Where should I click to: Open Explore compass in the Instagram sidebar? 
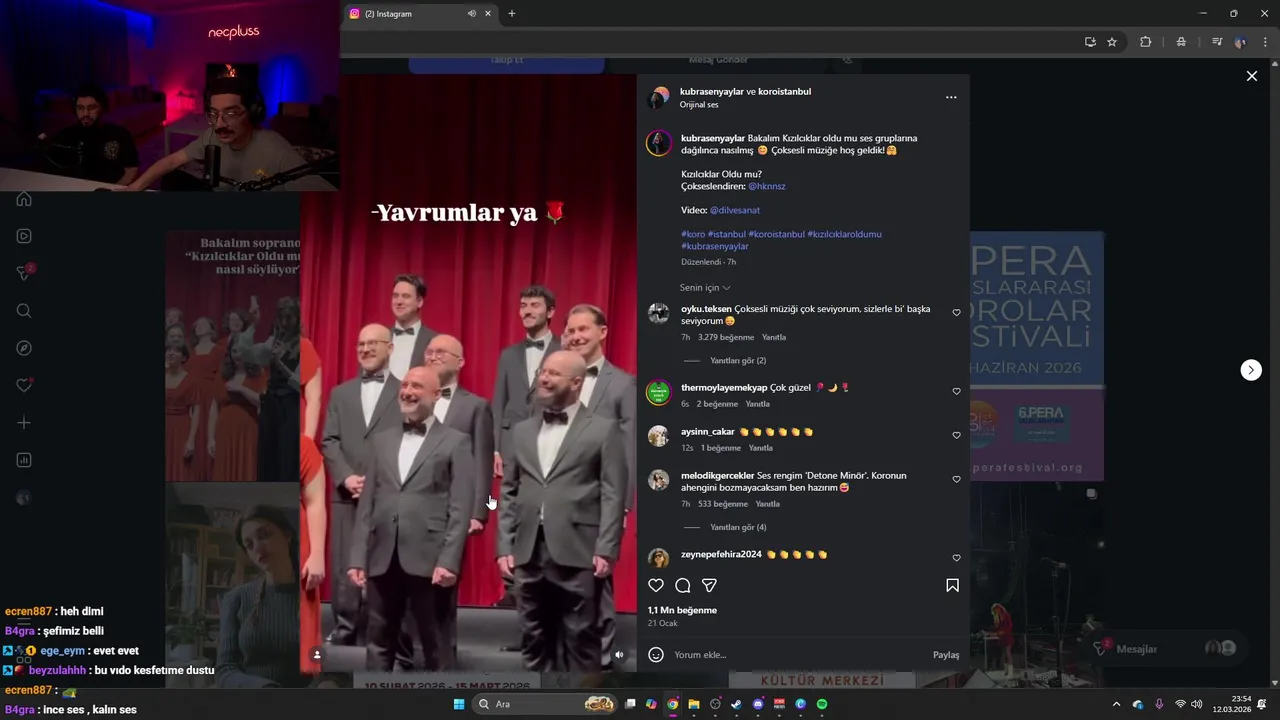point(24,348)
